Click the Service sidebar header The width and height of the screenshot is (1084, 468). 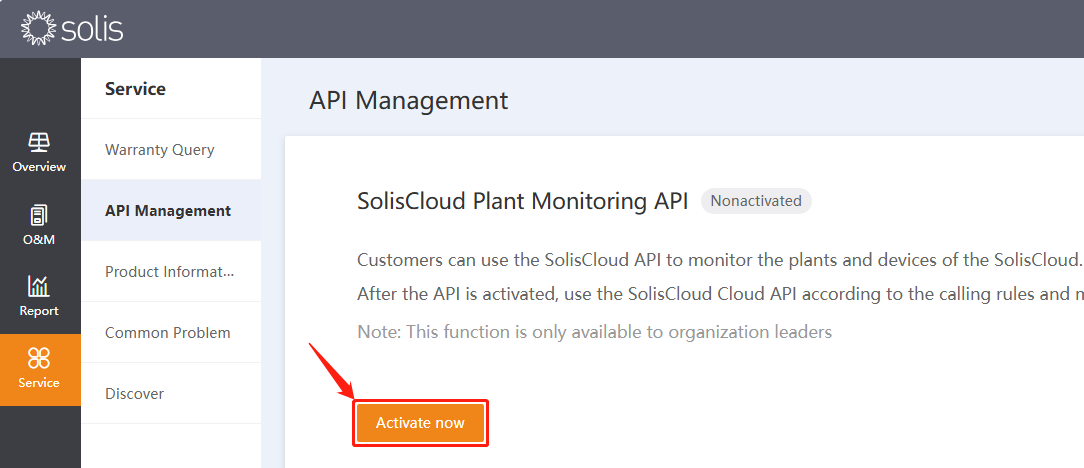(136, 88)
